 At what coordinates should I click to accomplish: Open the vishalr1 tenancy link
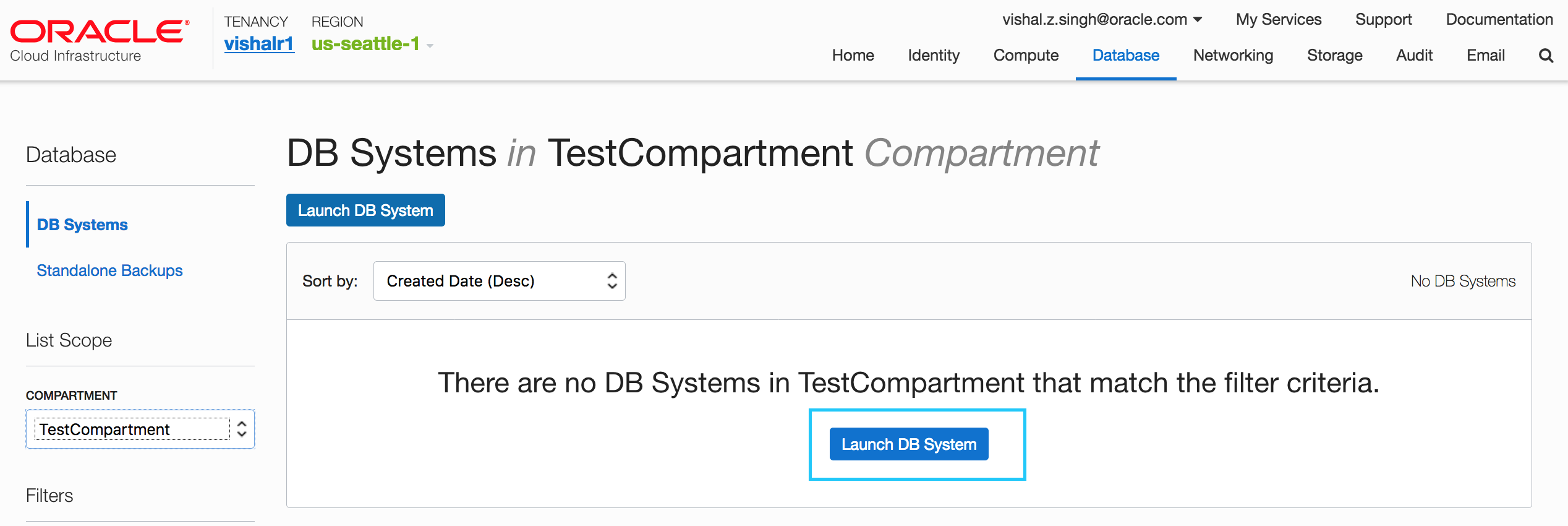258,44
